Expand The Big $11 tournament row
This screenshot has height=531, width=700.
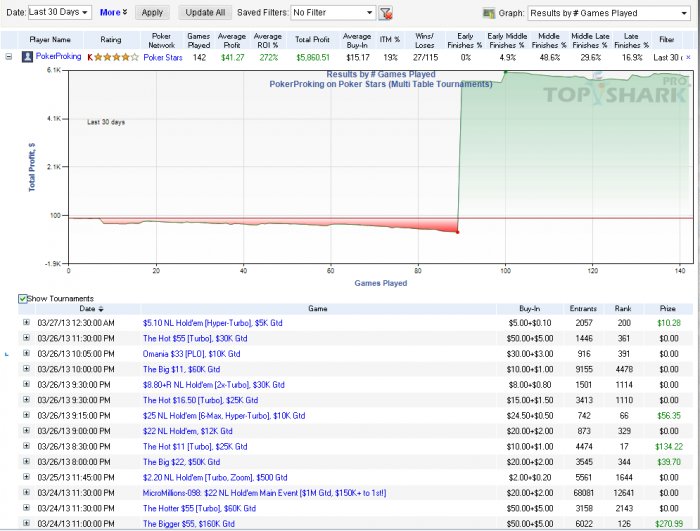(x=27, y=369)
